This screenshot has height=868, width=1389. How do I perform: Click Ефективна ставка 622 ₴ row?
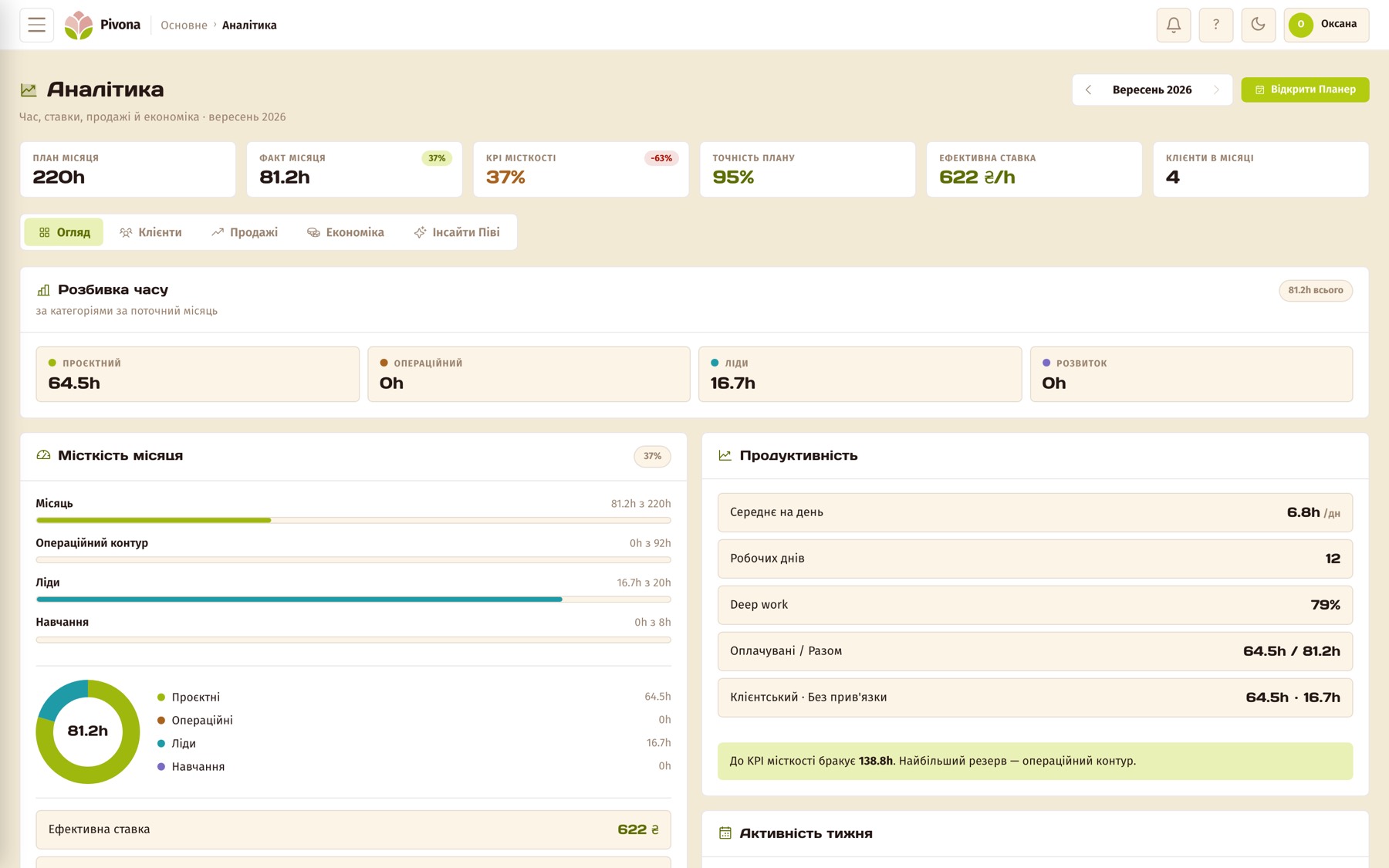click(353, 829)
